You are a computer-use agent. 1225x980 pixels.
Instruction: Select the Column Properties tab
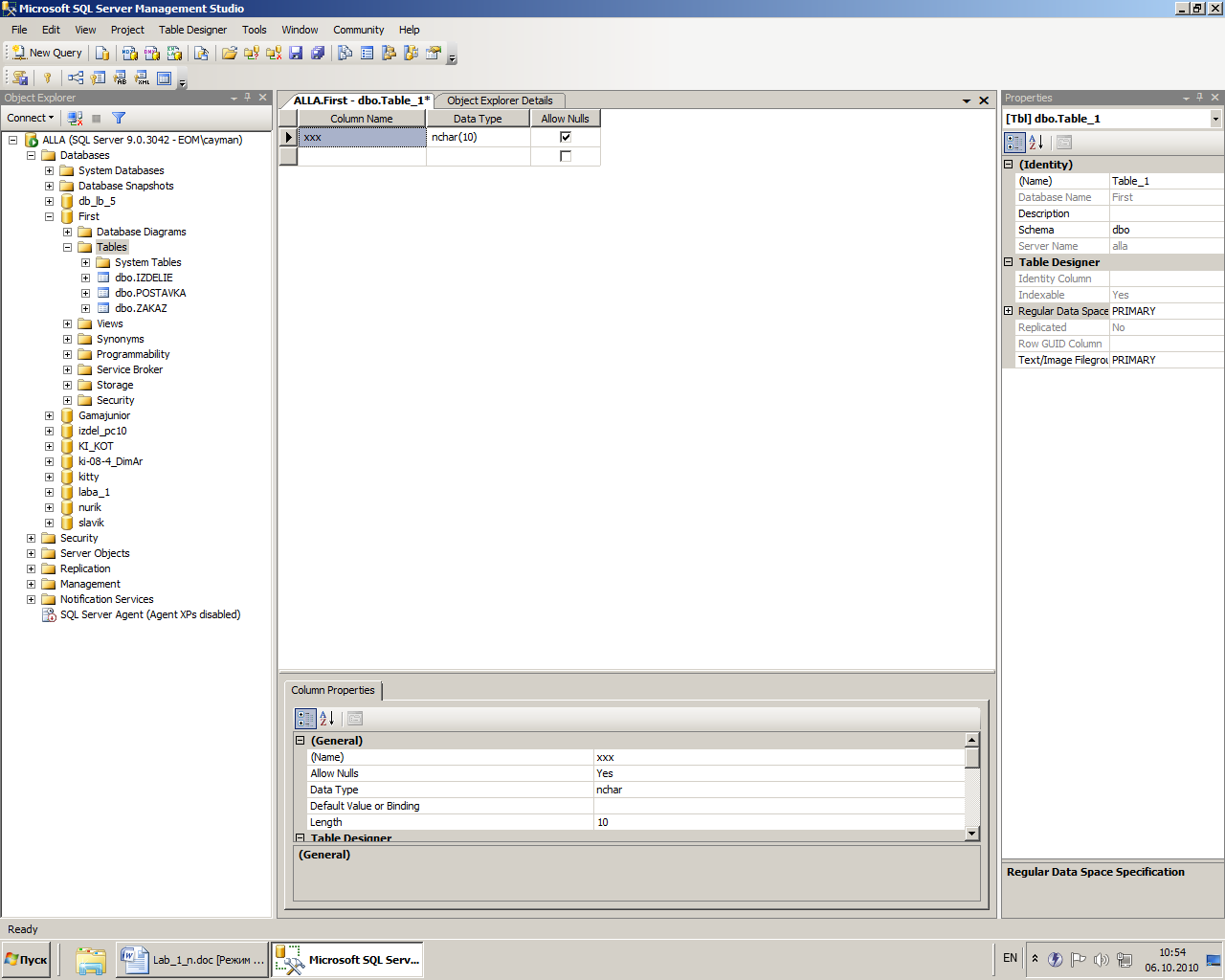(x=333, y=690)
